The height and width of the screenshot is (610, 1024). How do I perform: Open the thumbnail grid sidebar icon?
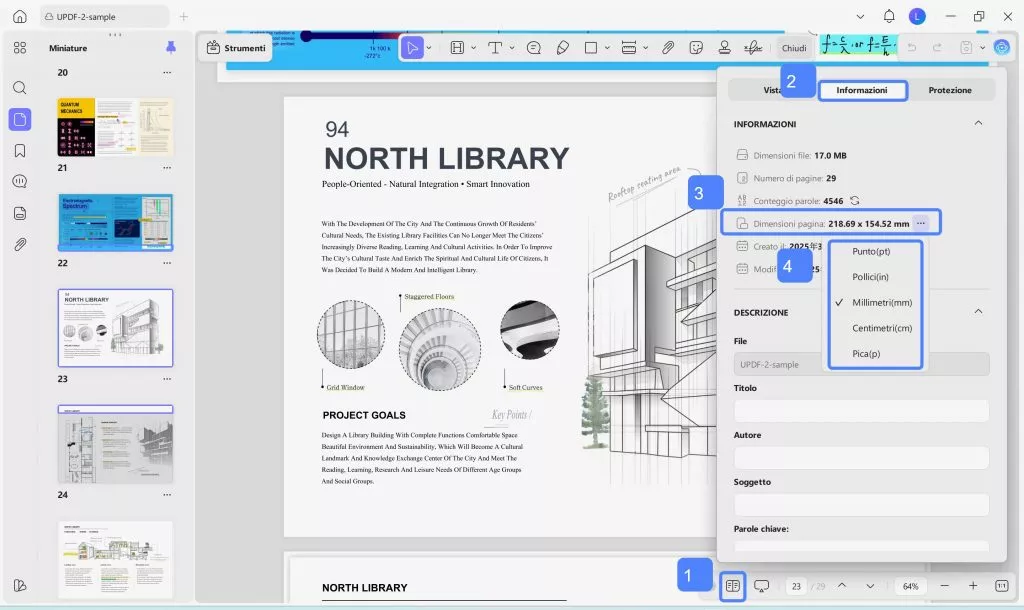tap(20, 48)
